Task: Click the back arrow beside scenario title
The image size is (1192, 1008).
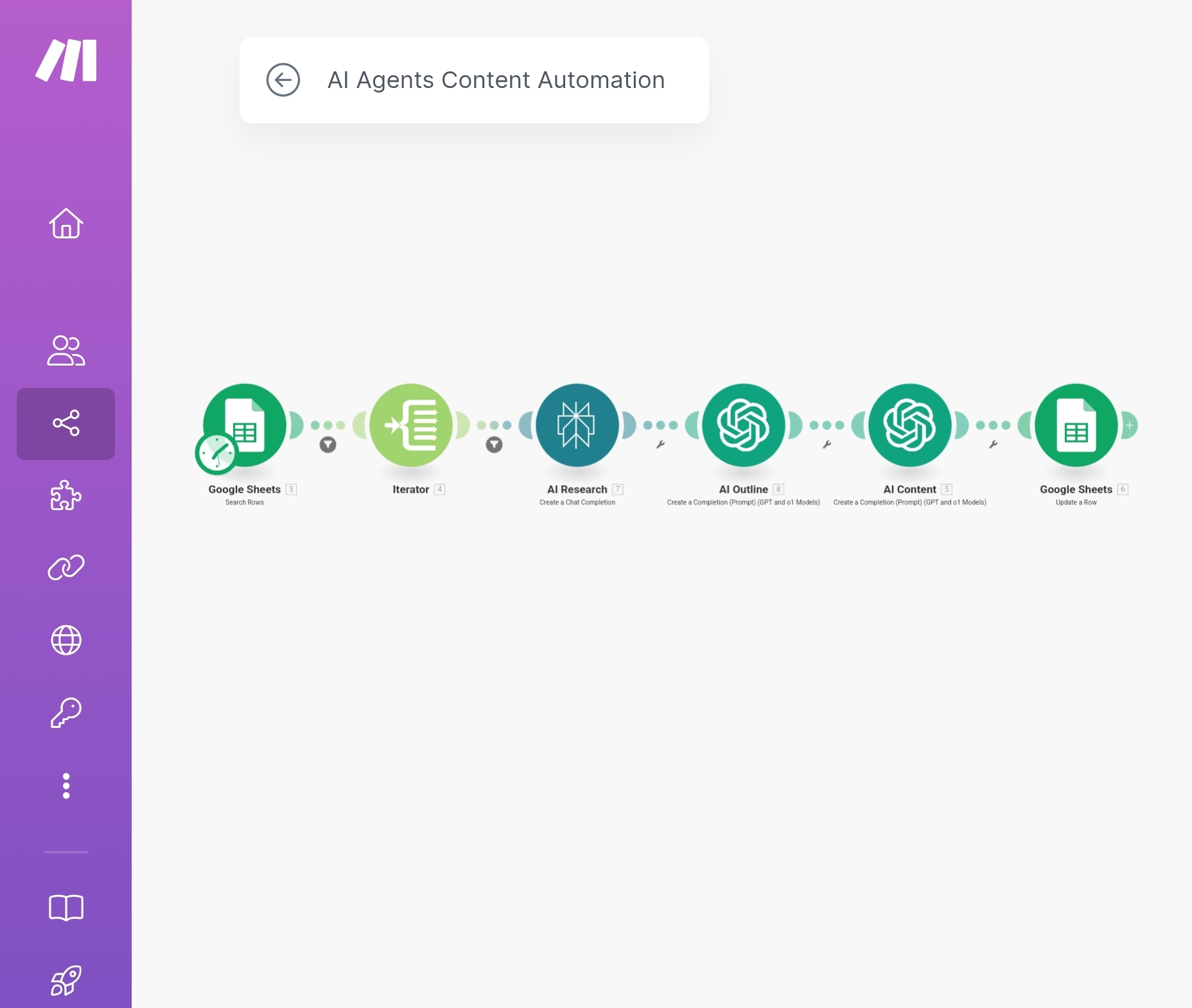Action: [x=283, y=80]
